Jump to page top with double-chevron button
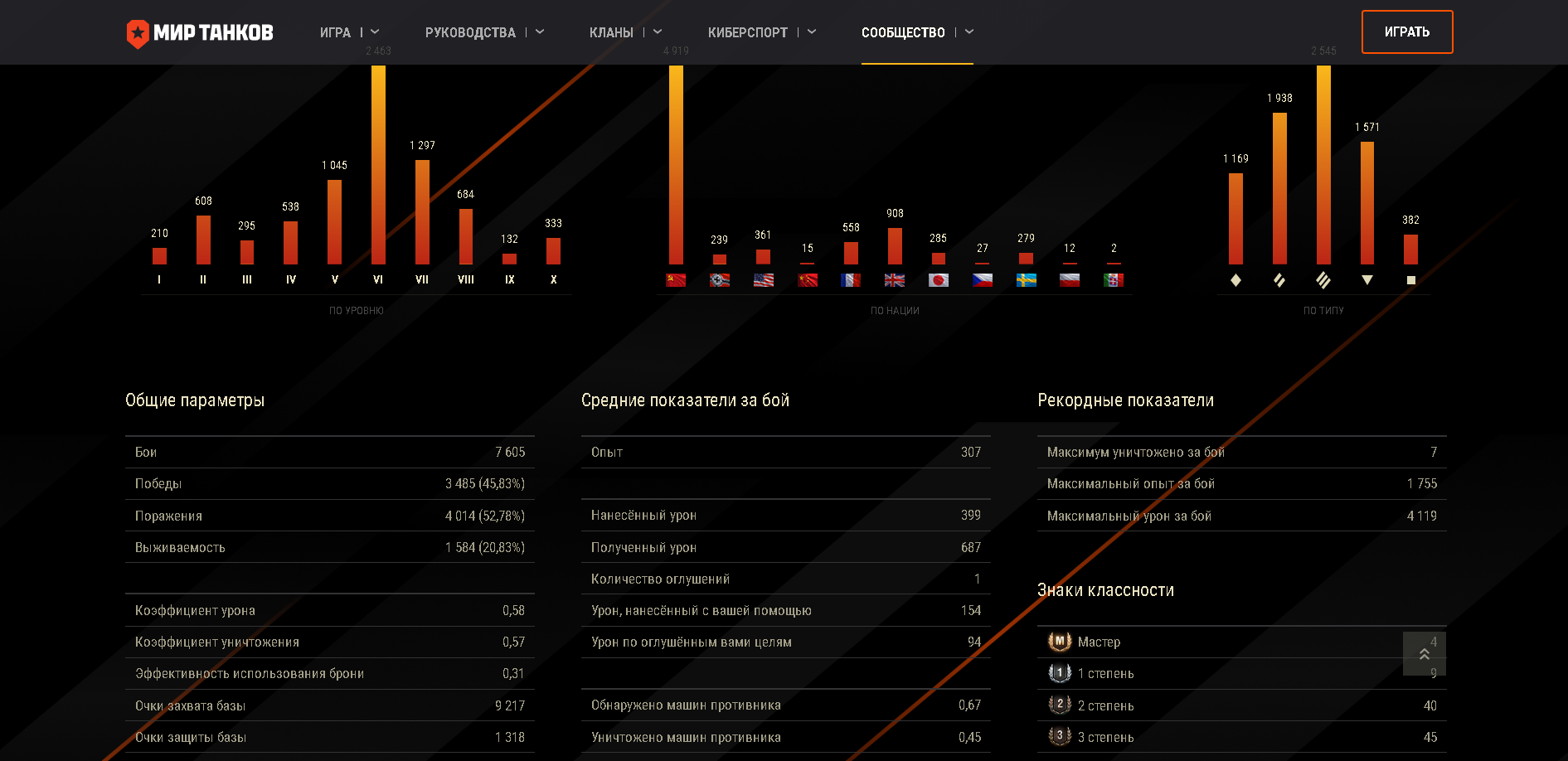This screenshot has width=1568, height=761. pos(1425,654)
